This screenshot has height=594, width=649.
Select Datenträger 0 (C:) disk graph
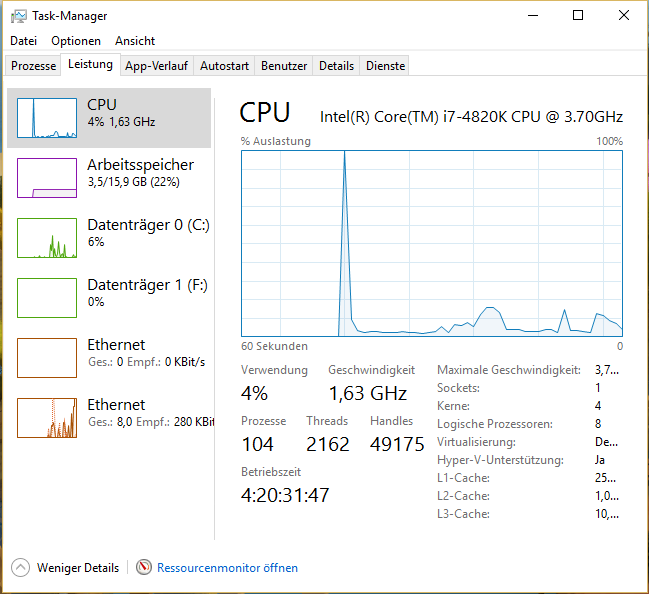click(x=47, y=238)
